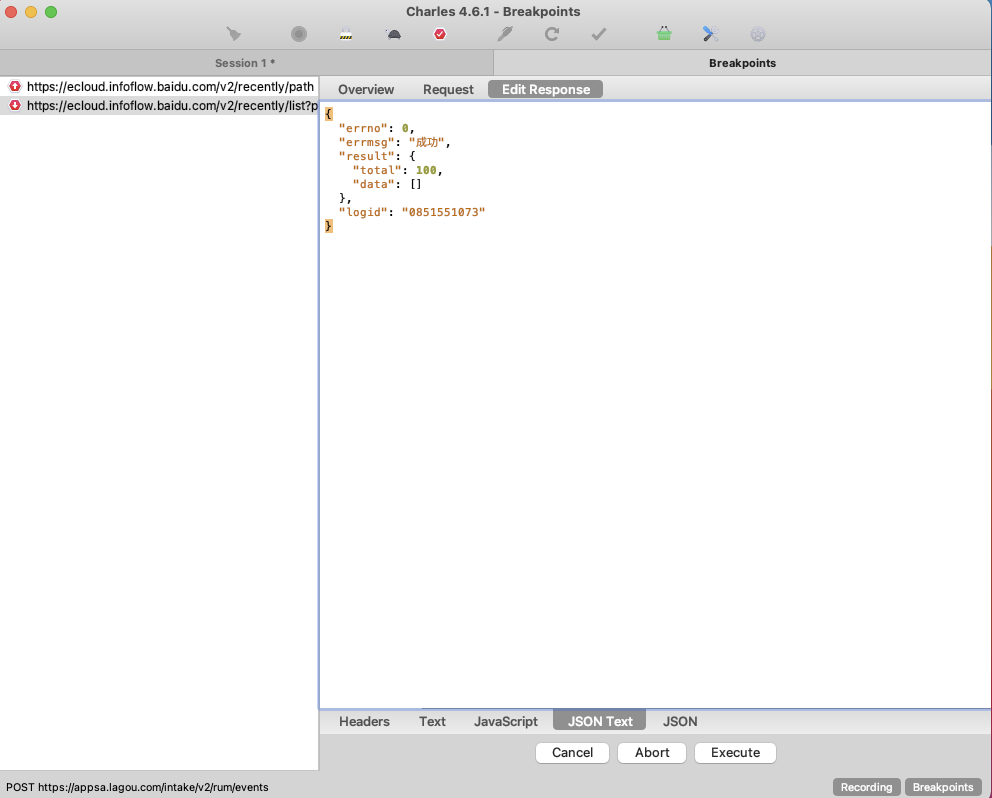Clear the session with the broom icon

[234, 34]
